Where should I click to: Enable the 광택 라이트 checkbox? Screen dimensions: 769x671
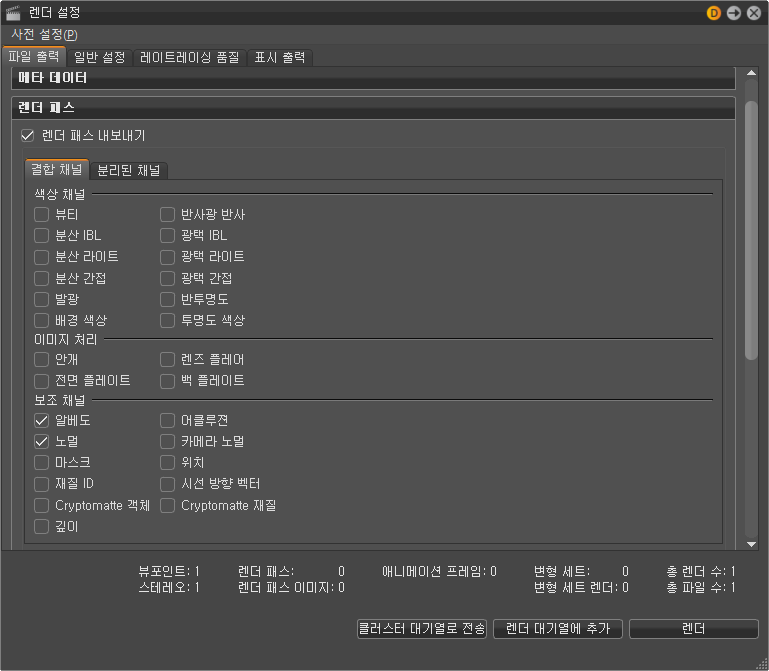167,257
